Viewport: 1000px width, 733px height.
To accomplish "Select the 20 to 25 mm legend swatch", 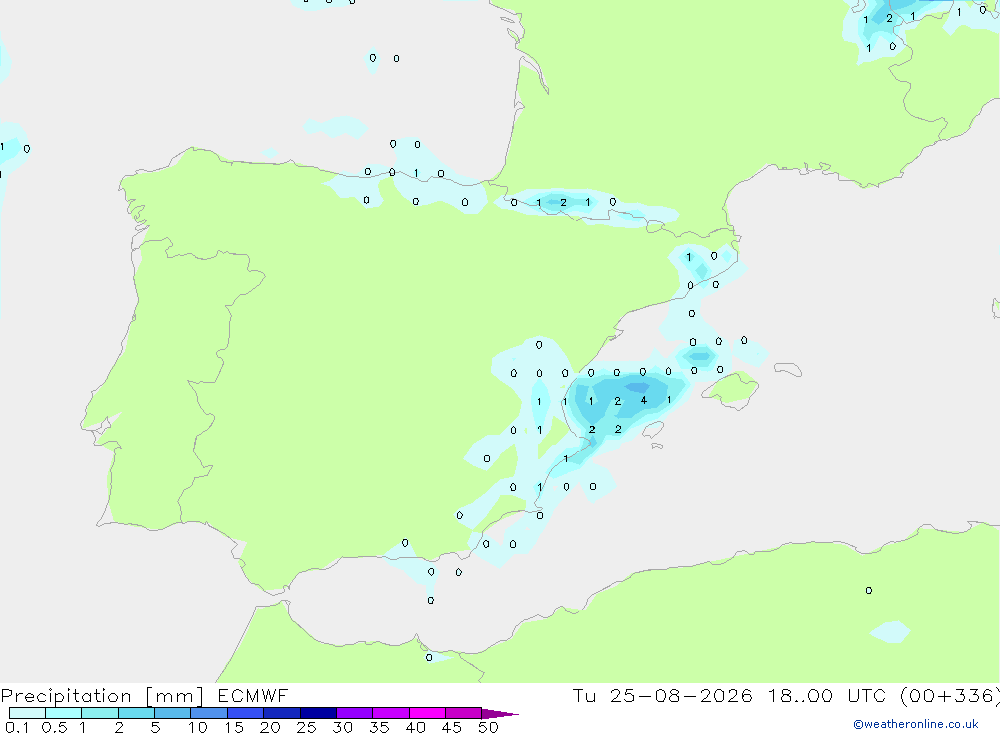I will tap(281, 713).
